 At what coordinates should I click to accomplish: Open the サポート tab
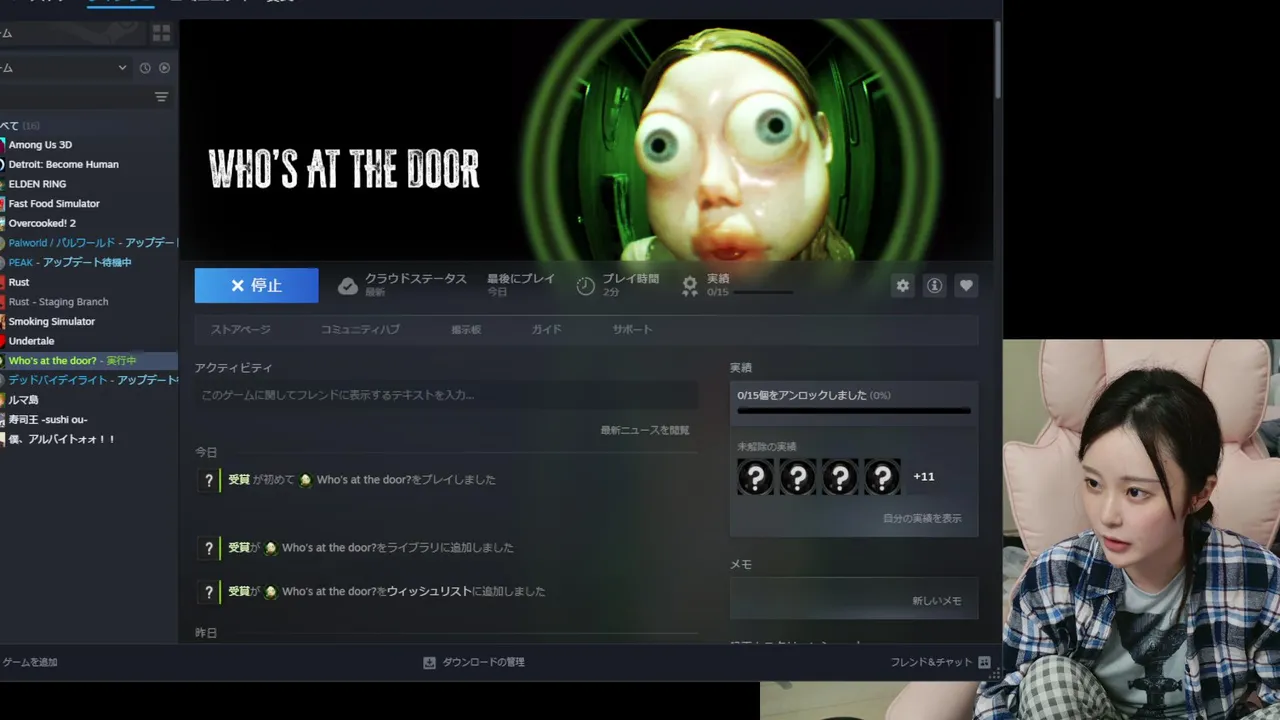click(x=632, y=329)
